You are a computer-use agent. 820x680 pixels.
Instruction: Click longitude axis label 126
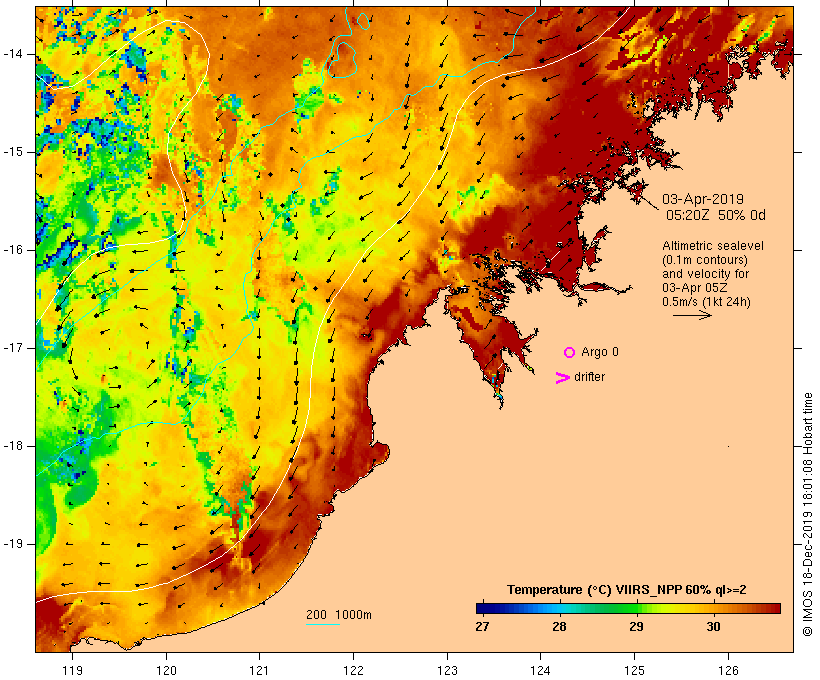tap(728, 670)
